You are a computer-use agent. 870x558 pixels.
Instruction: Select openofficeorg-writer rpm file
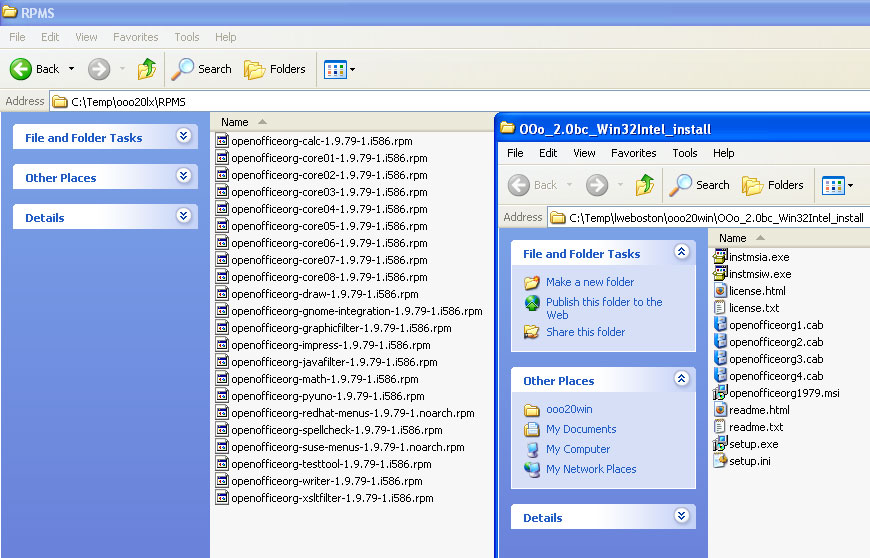point(326,481)
